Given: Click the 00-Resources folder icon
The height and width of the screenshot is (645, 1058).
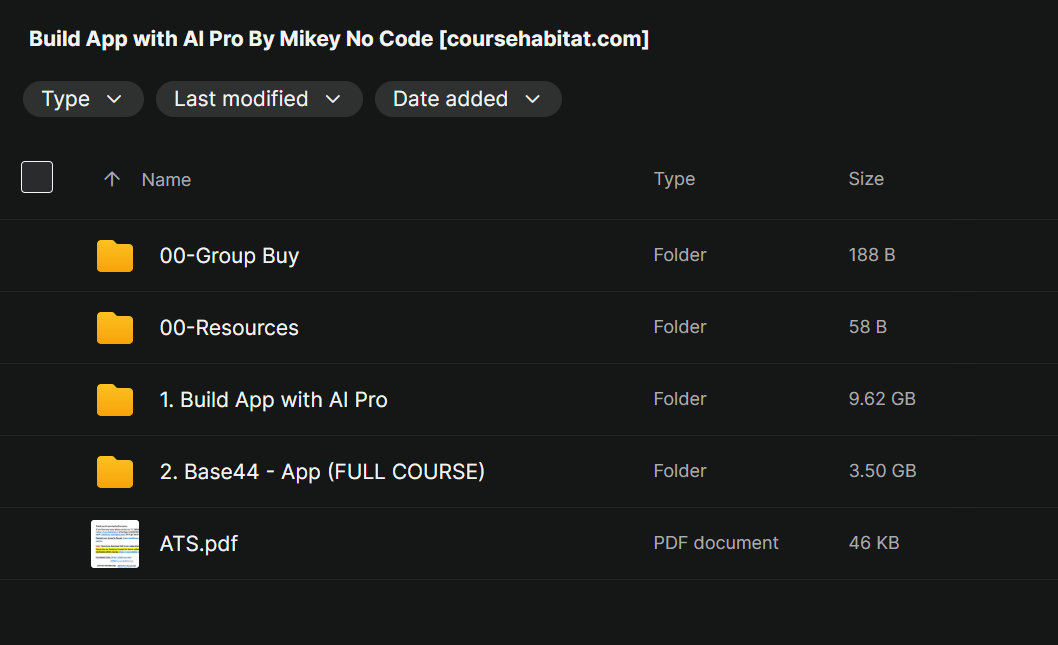Looking at the screenshot, I should (115, 328).
